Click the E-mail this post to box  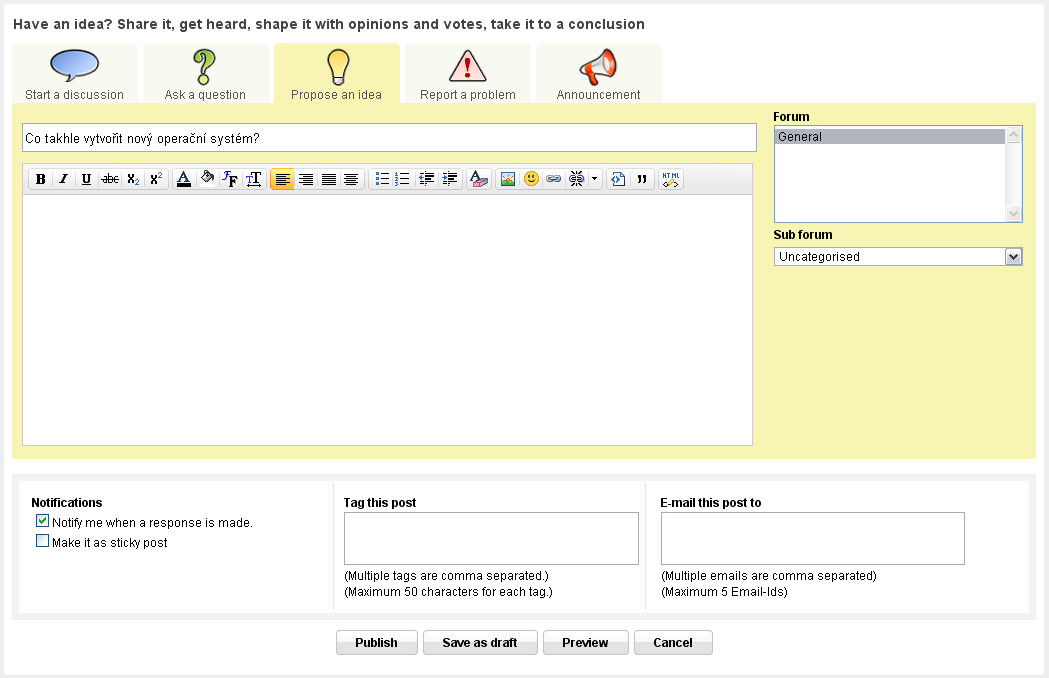point(813,538)
